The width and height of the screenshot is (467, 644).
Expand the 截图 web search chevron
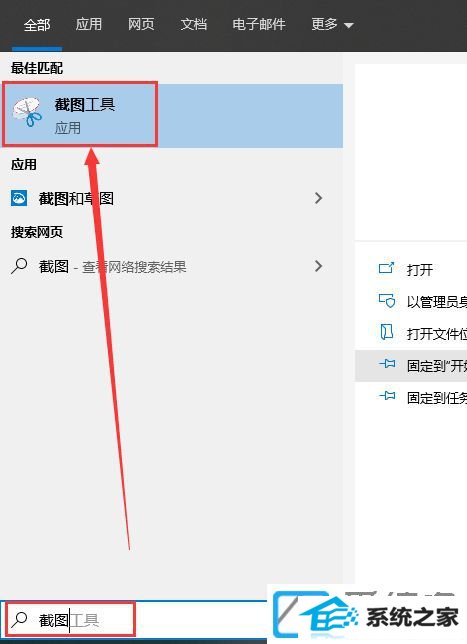(318, 266)
